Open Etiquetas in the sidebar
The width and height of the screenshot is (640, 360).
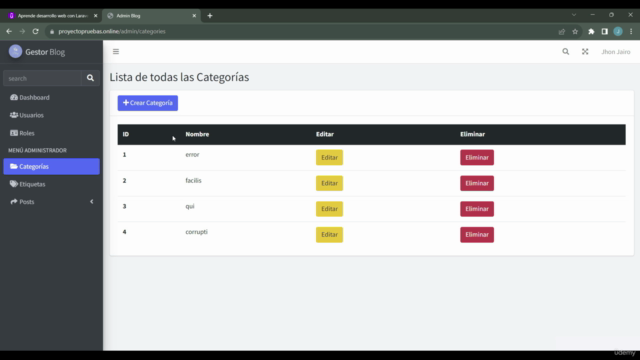click(x=51, y=184)
